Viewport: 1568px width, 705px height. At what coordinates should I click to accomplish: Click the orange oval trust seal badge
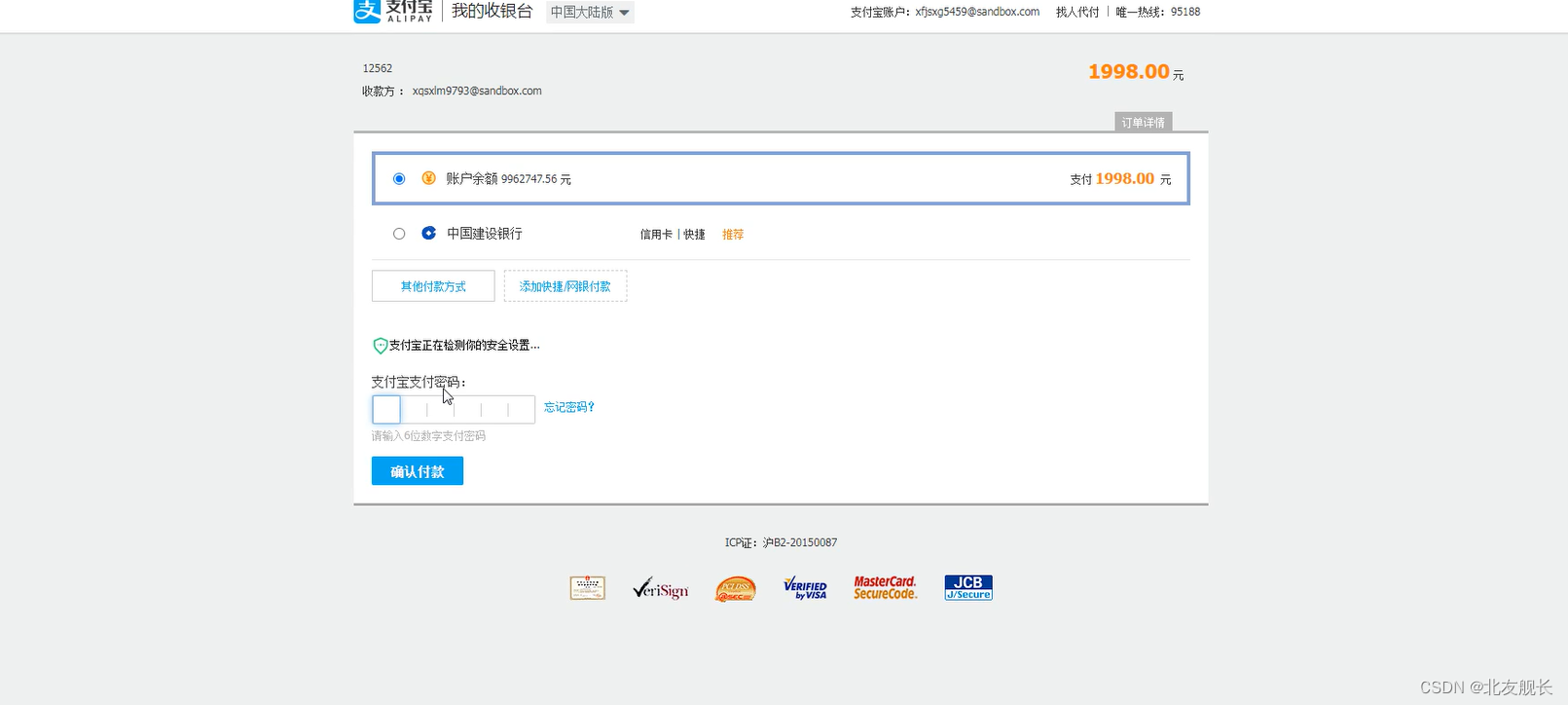click(x=735, y=588)
